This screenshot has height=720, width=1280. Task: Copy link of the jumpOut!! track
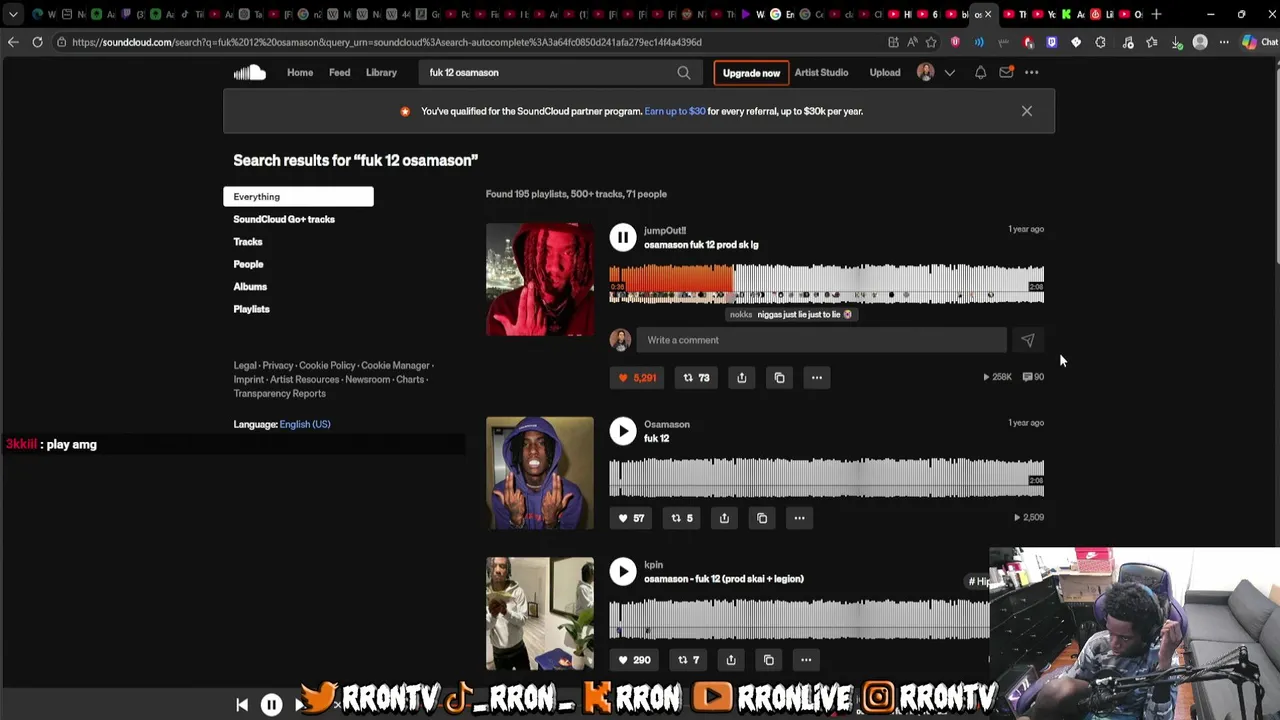point(780,377)
